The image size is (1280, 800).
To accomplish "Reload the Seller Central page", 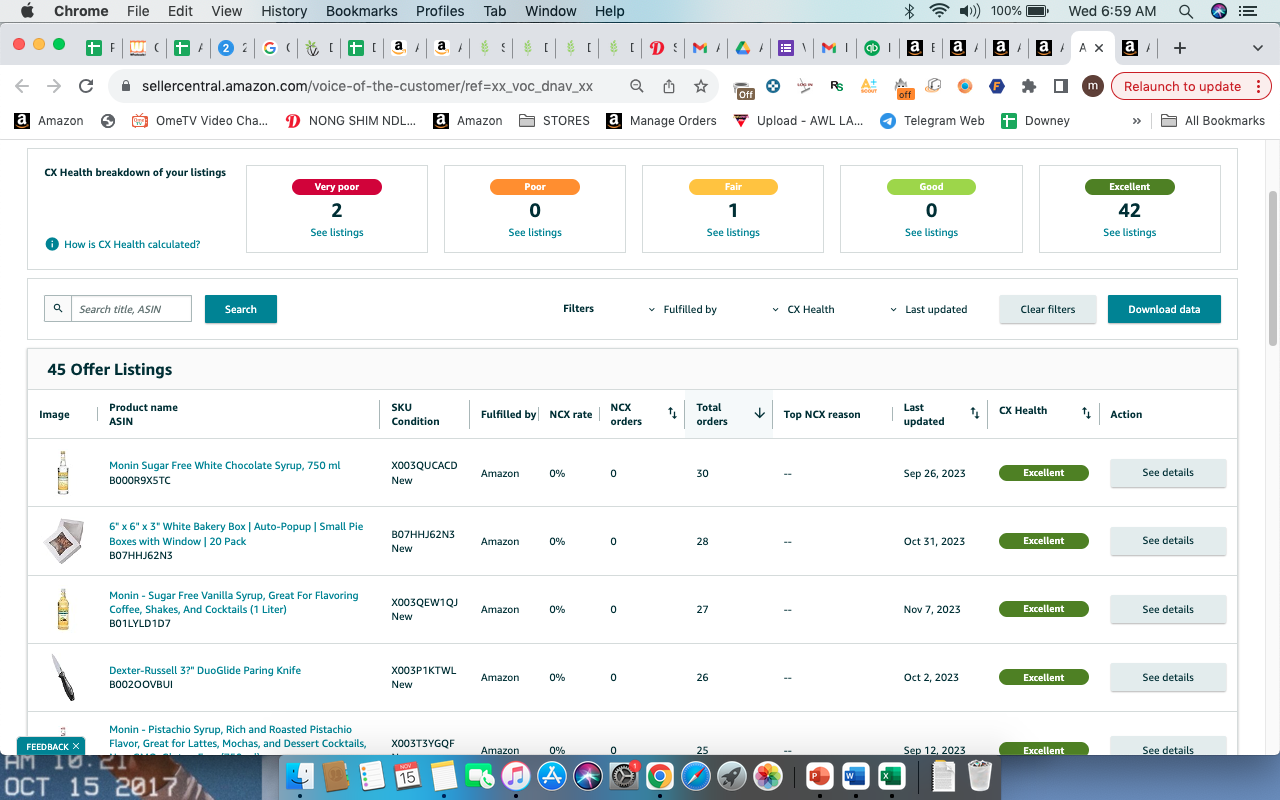I will (x=86, y=86).
